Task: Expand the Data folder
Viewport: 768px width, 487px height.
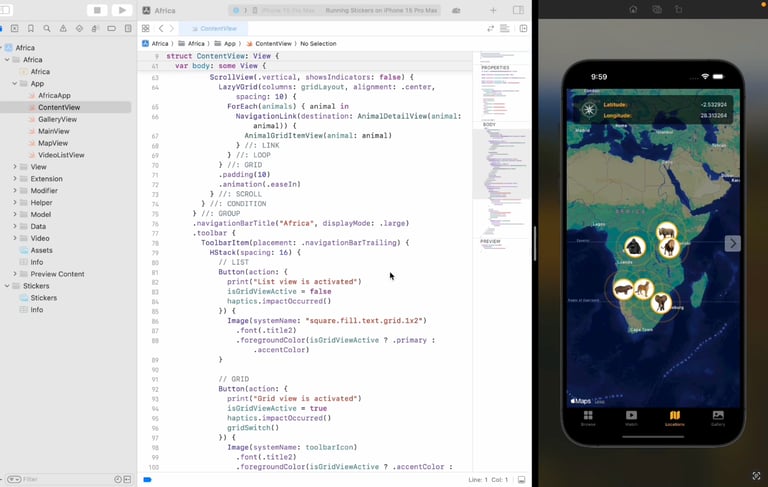Action: point(15,226)
